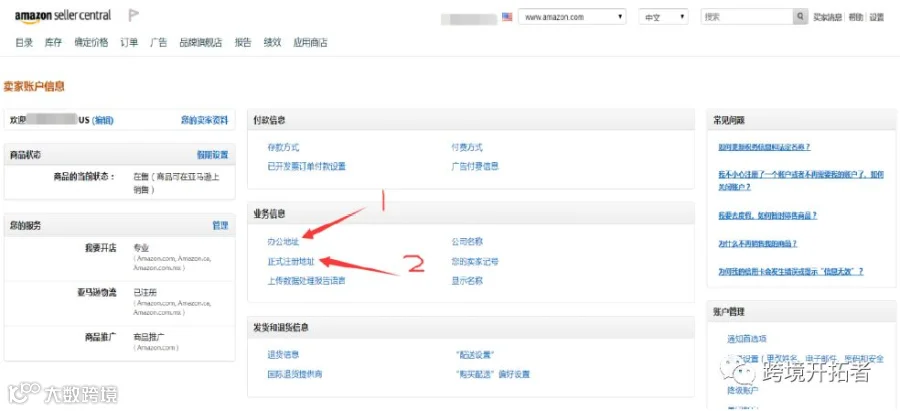
Task: Open 您的卖家资料 link
Action: pyautogui.click(x=204, y=120)
